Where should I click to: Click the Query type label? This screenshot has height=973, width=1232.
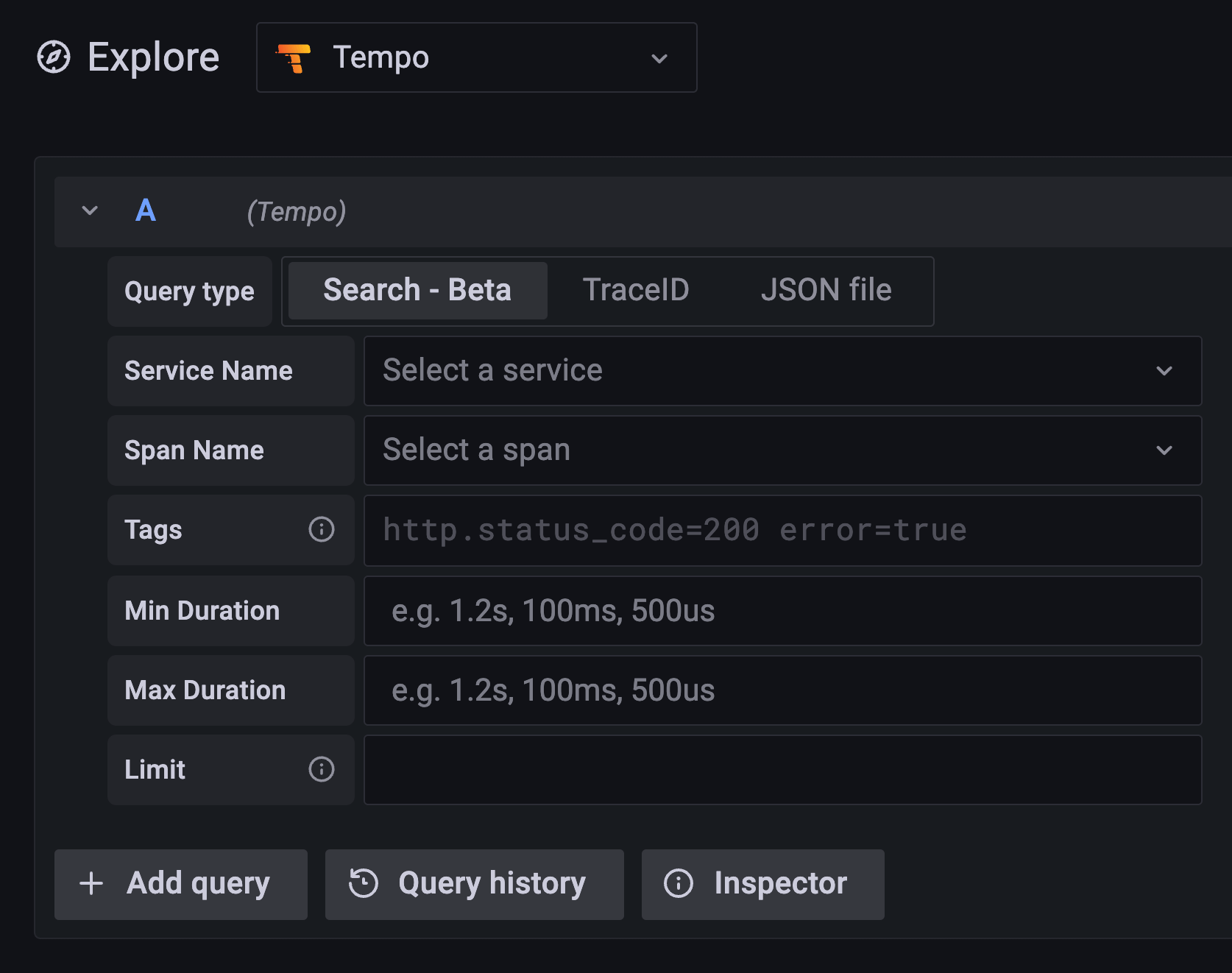pos(189,291)
